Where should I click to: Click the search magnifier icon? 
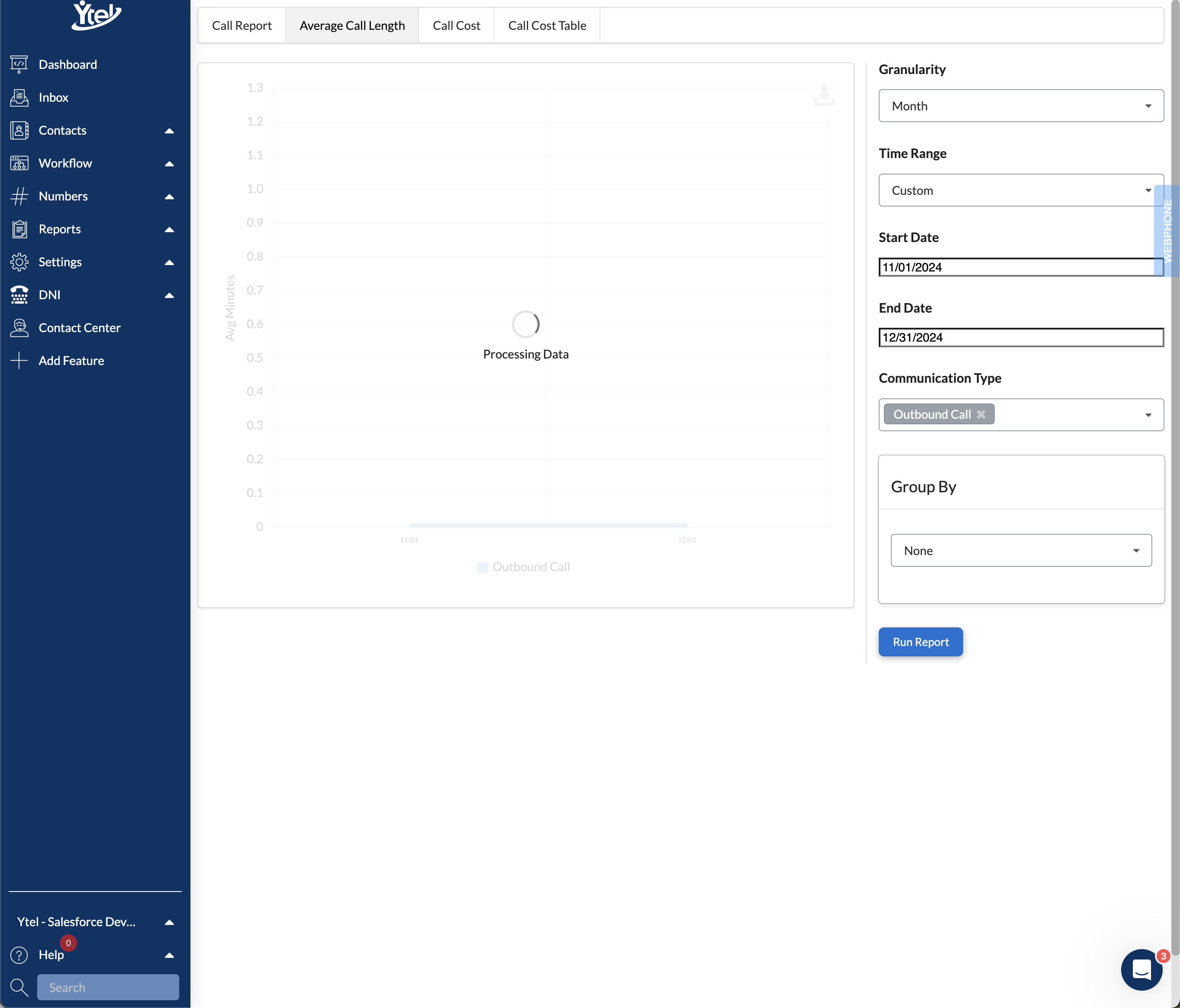(19, 987)
